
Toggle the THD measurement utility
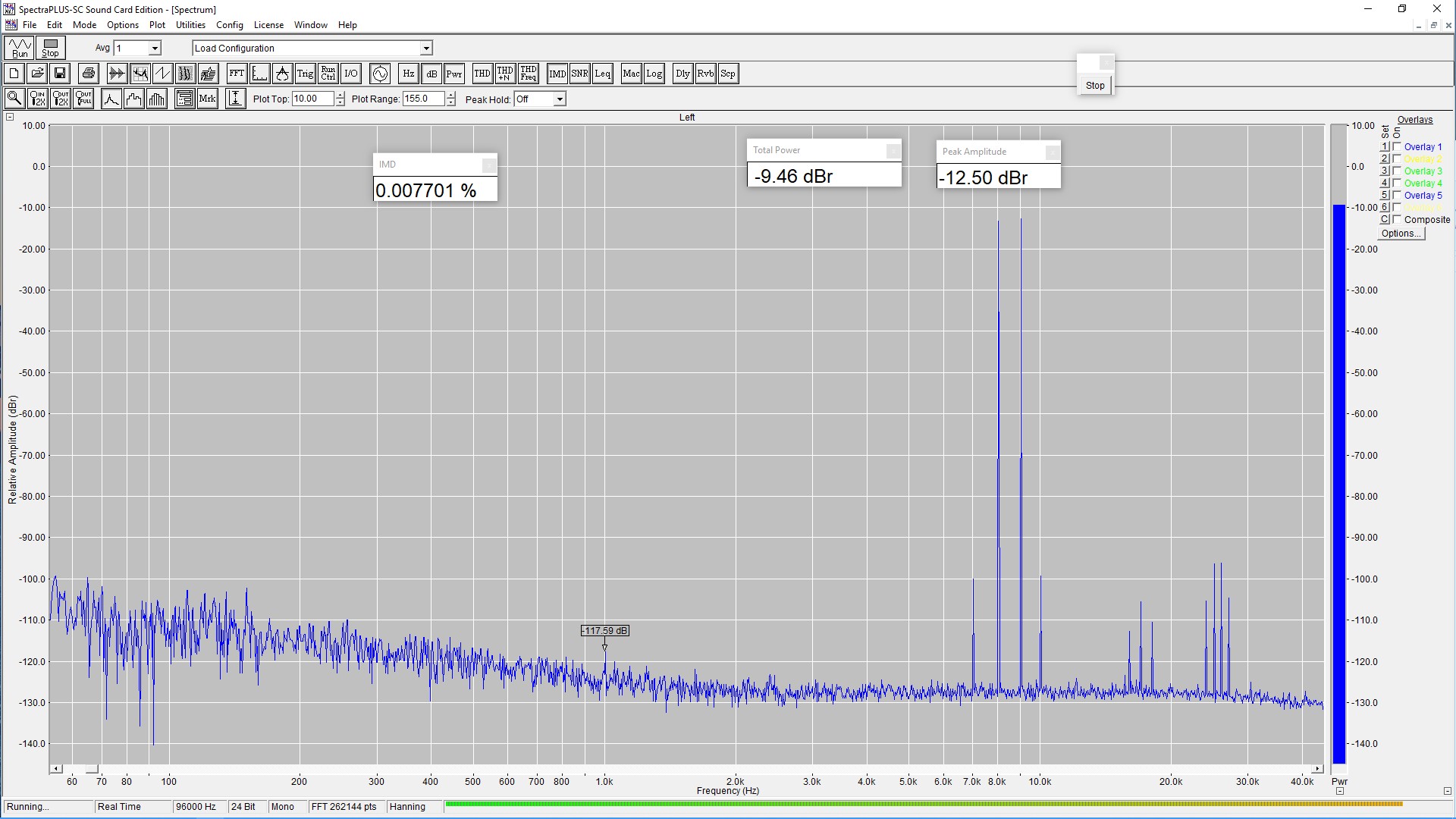pyautogui.click(x=482, y=74)
